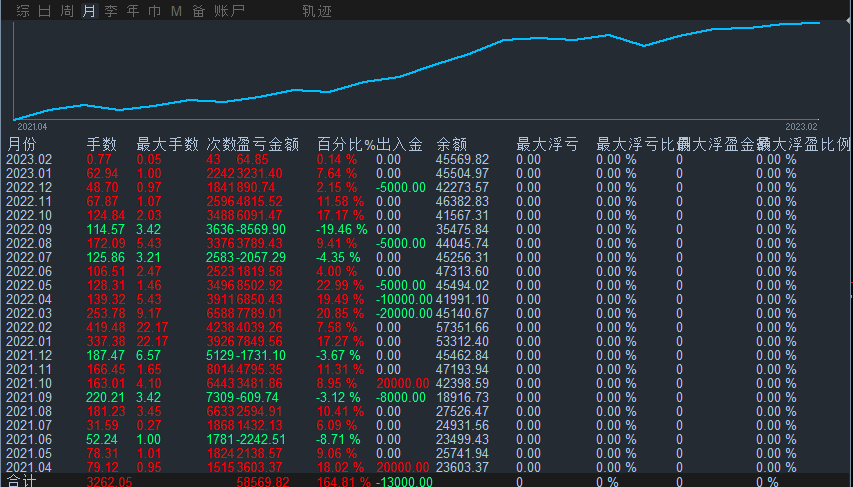Click withdrawal -20000.00 in 2022.03 row

[404, 313]
